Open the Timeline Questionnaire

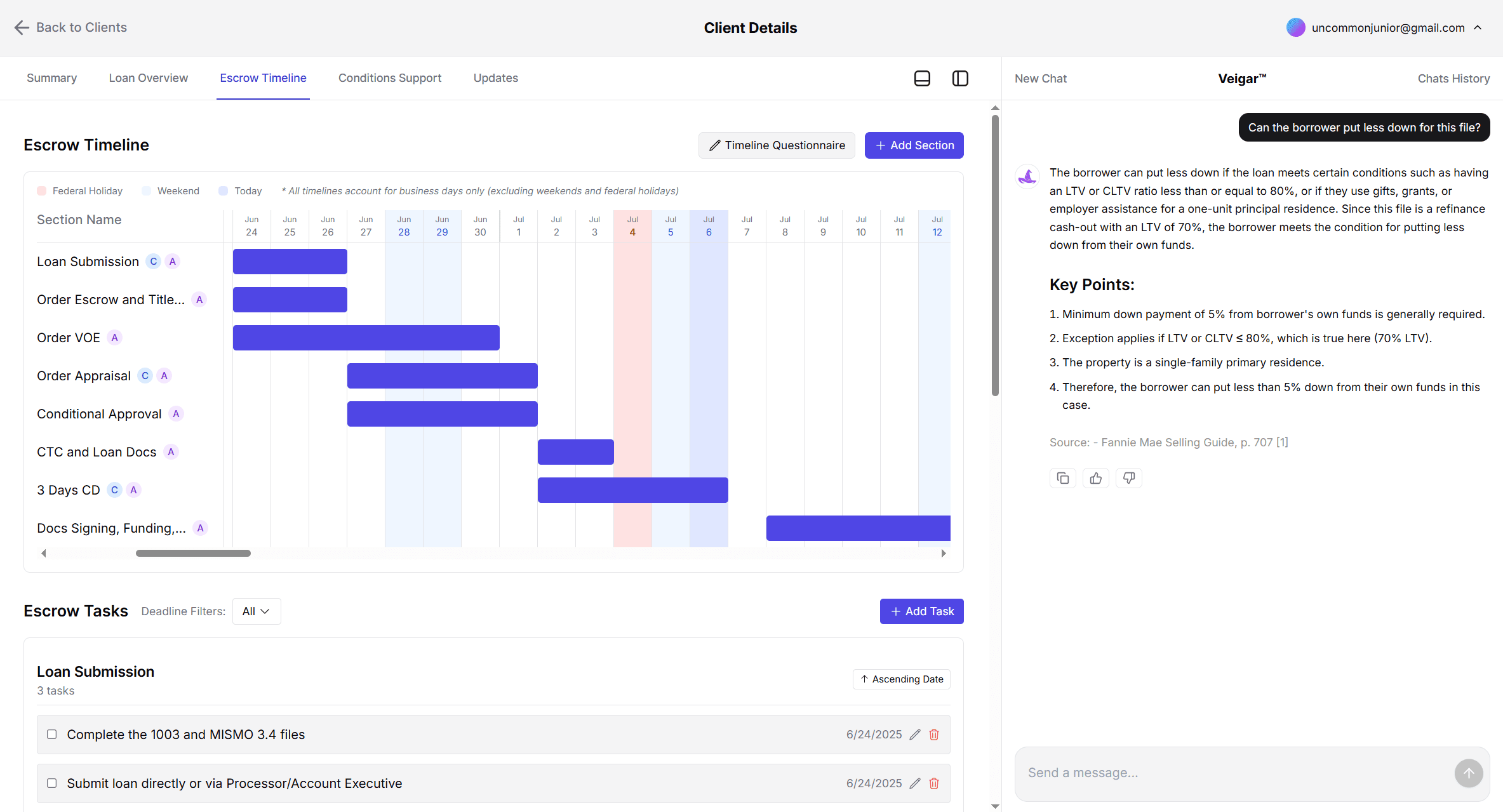777,145
